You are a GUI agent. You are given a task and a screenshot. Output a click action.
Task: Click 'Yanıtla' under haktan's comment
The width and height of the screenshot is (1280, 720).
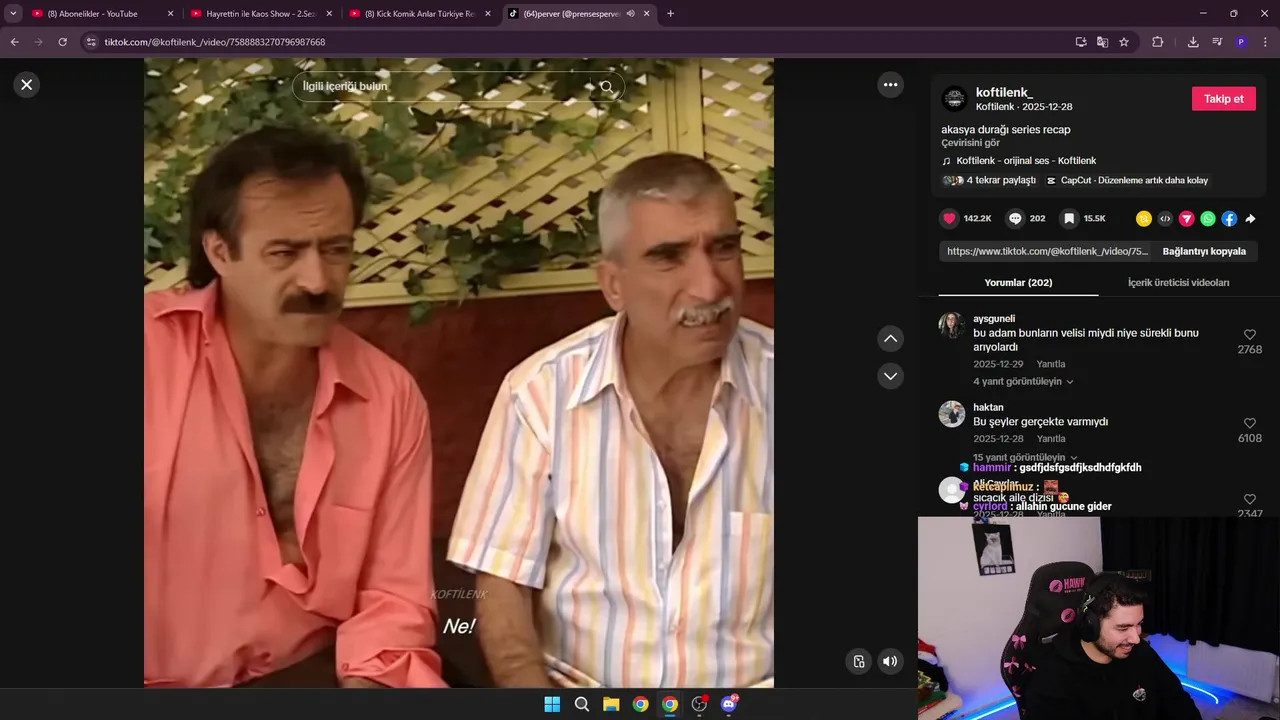pyautogui.click(x=1051, y=439)
